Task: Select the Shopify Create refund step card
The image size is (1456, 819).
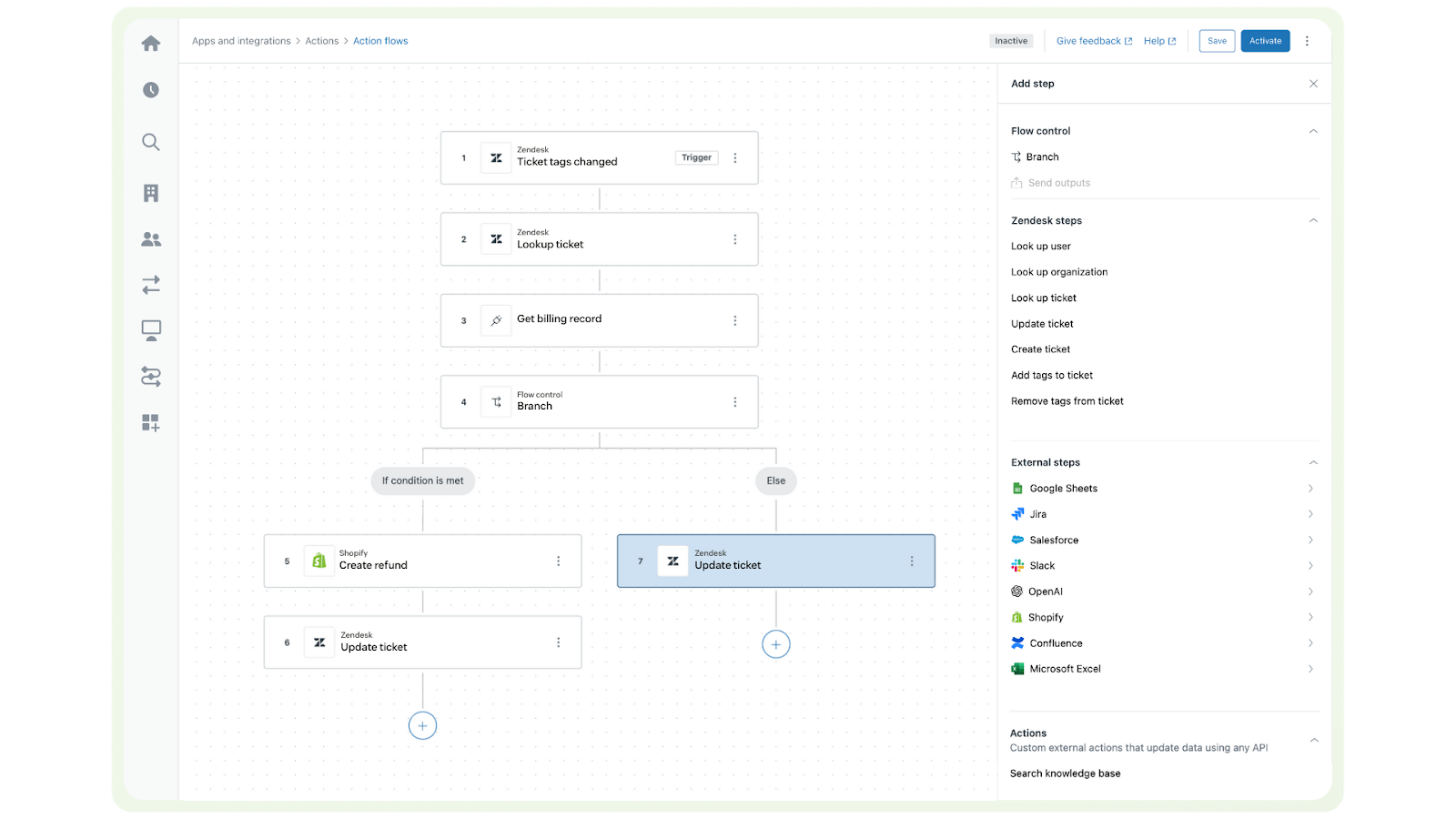Action: 422,561
